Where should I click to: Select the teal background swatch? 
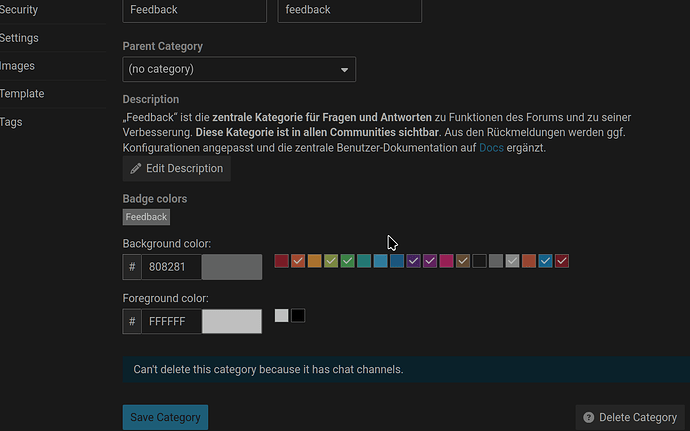[x=364, y=261]
